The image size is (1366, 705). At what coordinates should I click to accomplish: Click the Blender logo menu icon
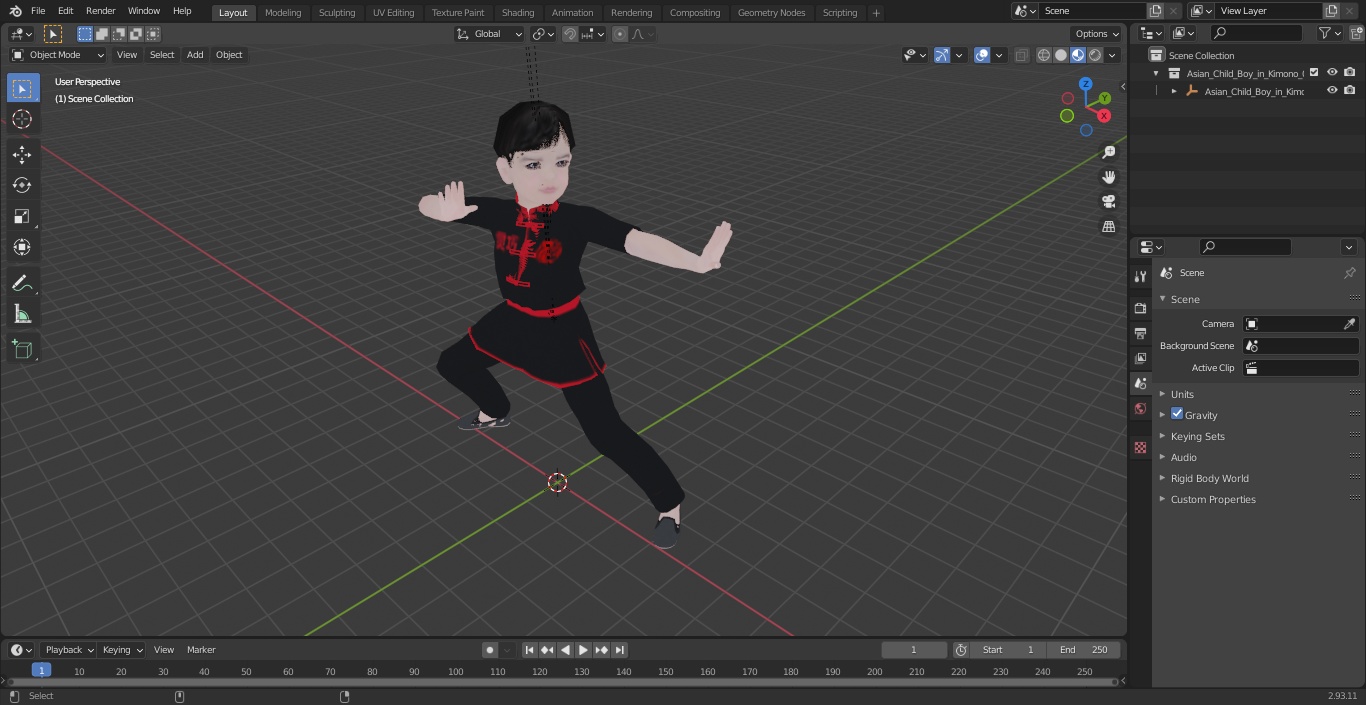[x=15, y=11]
